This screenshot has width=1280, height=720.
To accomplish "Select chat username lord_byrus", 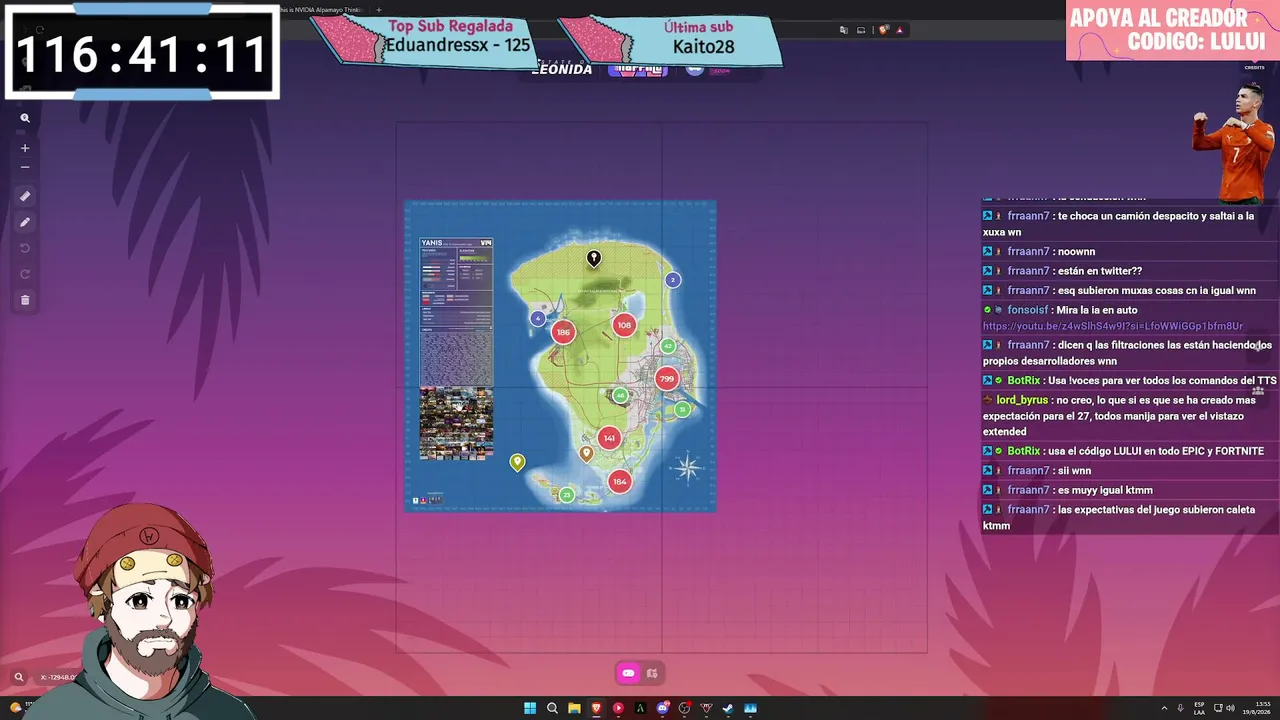I will [1022, 400].
